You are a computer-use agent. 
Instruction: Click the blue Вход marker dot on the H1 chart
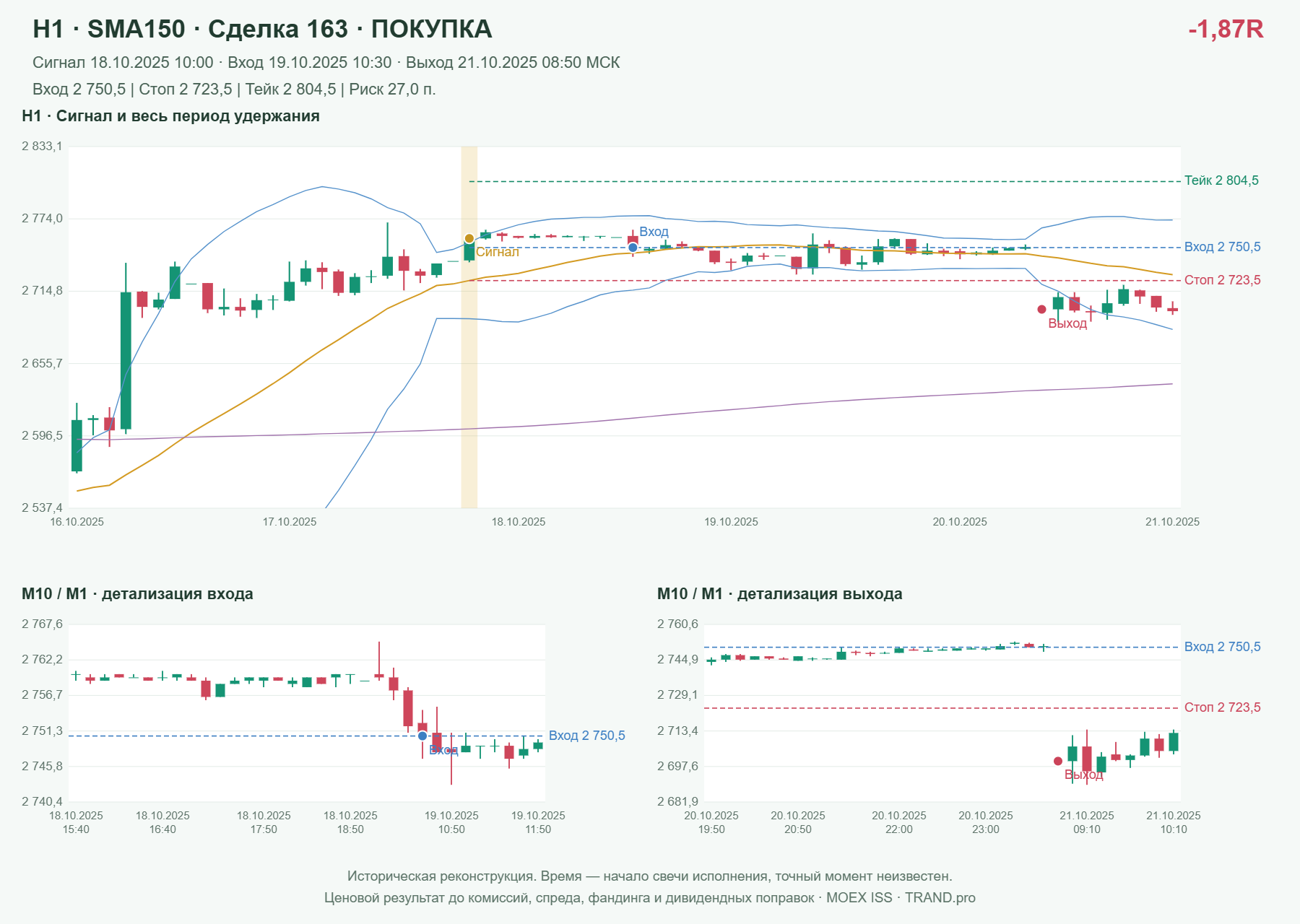(633, 248)
